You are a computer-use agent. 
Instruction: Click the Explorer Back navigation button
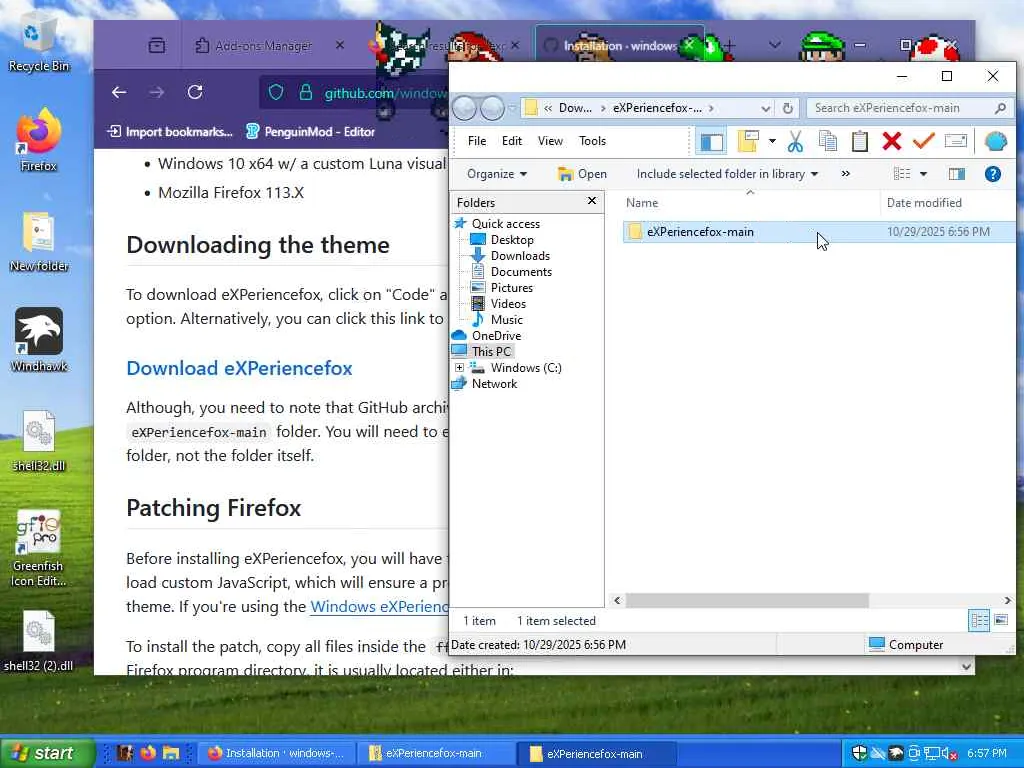465,108
